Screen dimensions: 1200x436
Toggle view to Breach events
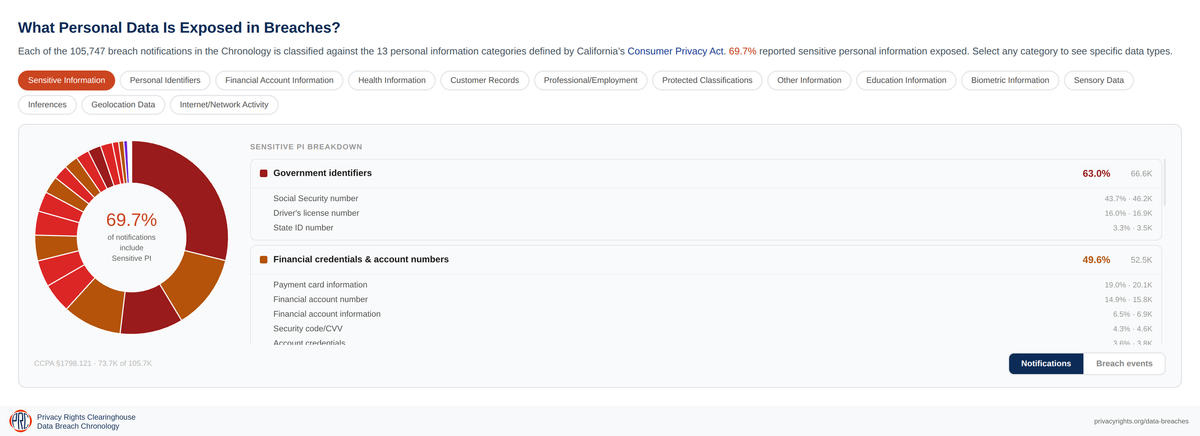[1124, 364]
